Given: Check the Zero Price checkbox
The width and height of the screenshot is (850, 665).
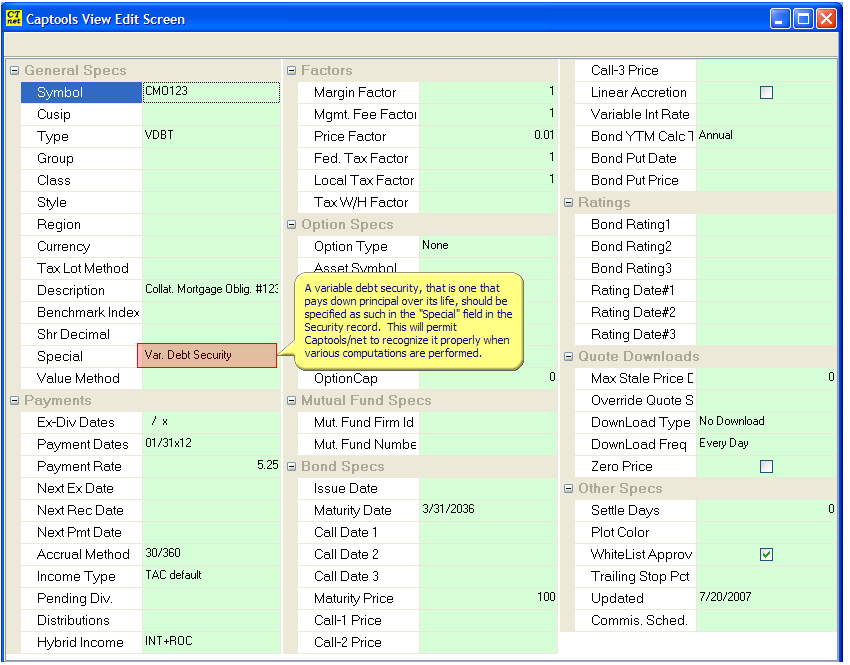Looking at the screenshot, I should pos(766,467).
